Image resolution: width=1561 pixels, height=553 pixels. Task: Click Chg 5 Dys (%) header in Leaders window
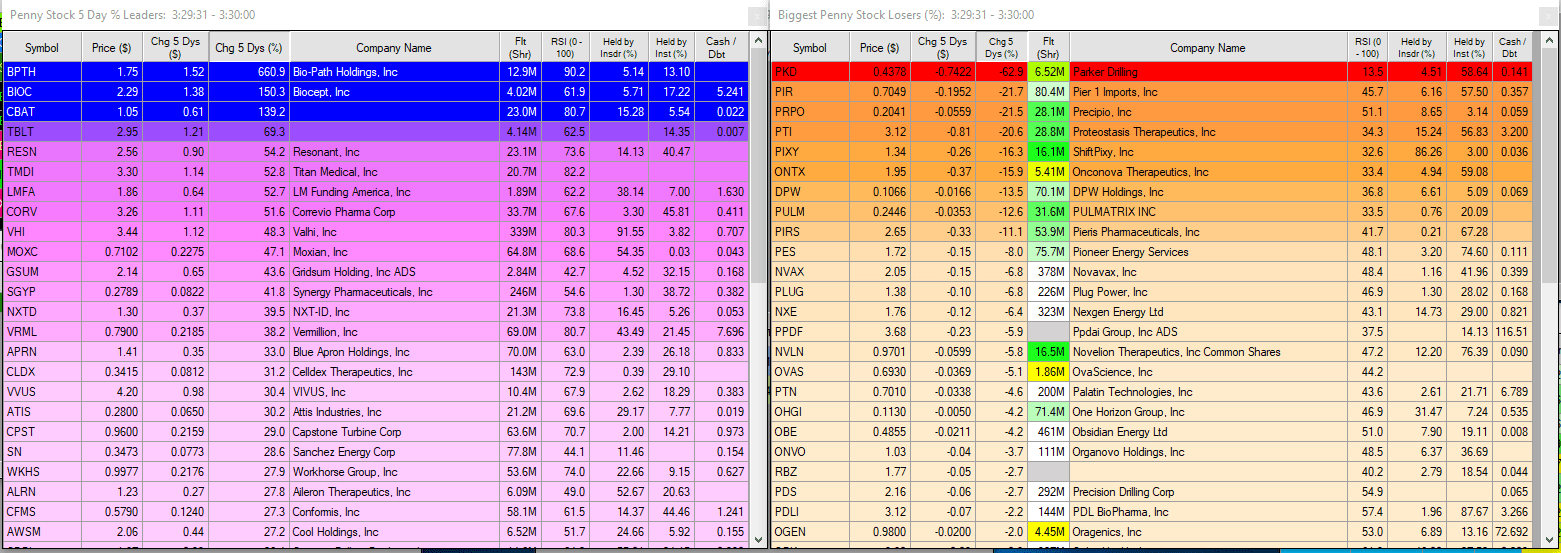click(249, 47)
